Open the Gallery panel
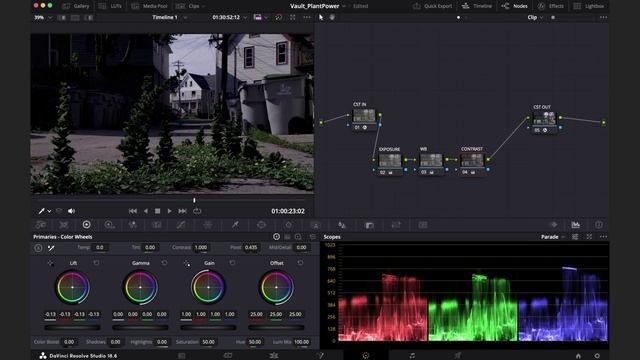This screenshot has height=360, width=640. pos(76,6)
